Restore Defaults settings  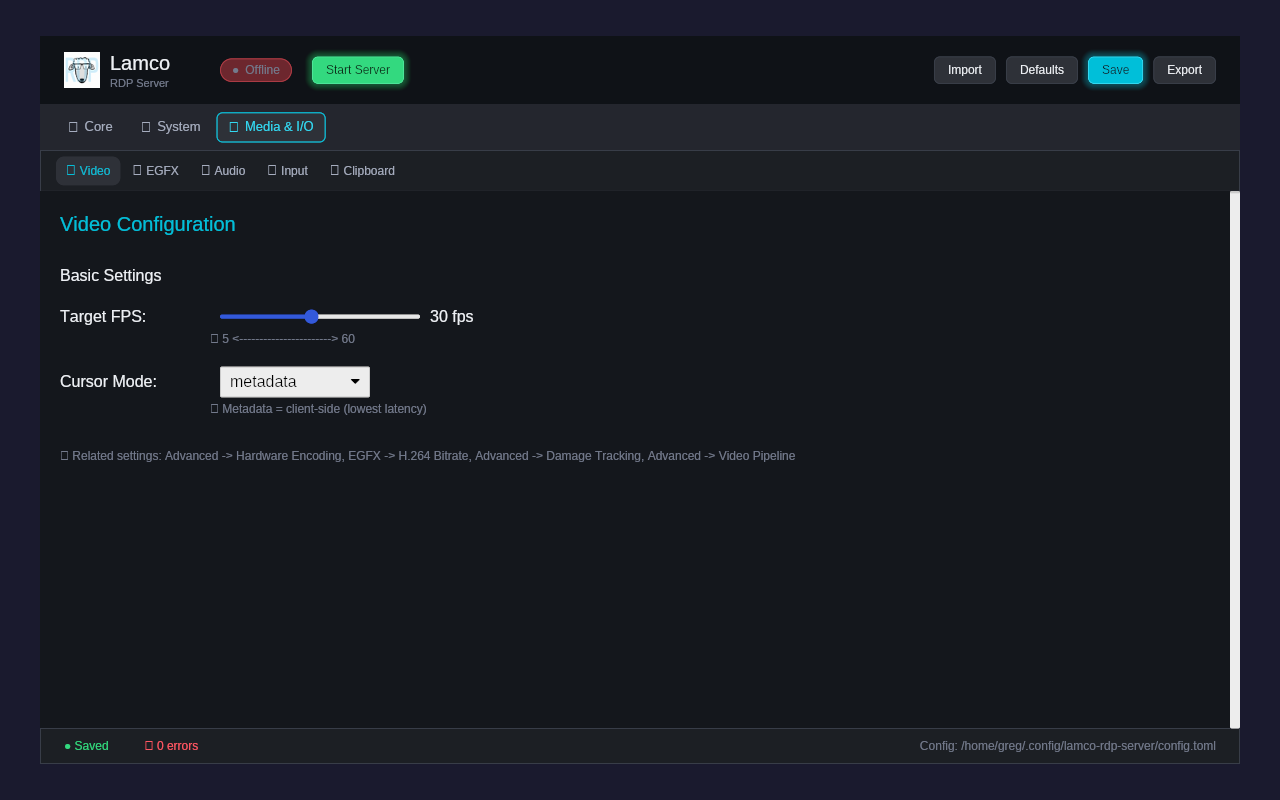[1041, 70]
